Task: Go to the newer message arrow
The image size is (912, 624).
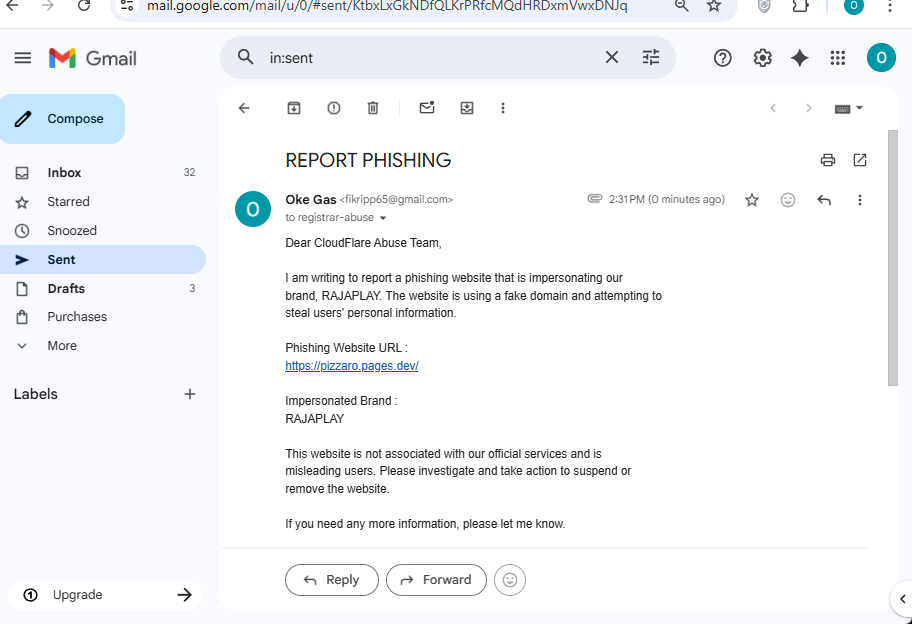Action: pyautogui.click(x=773, y=108)
